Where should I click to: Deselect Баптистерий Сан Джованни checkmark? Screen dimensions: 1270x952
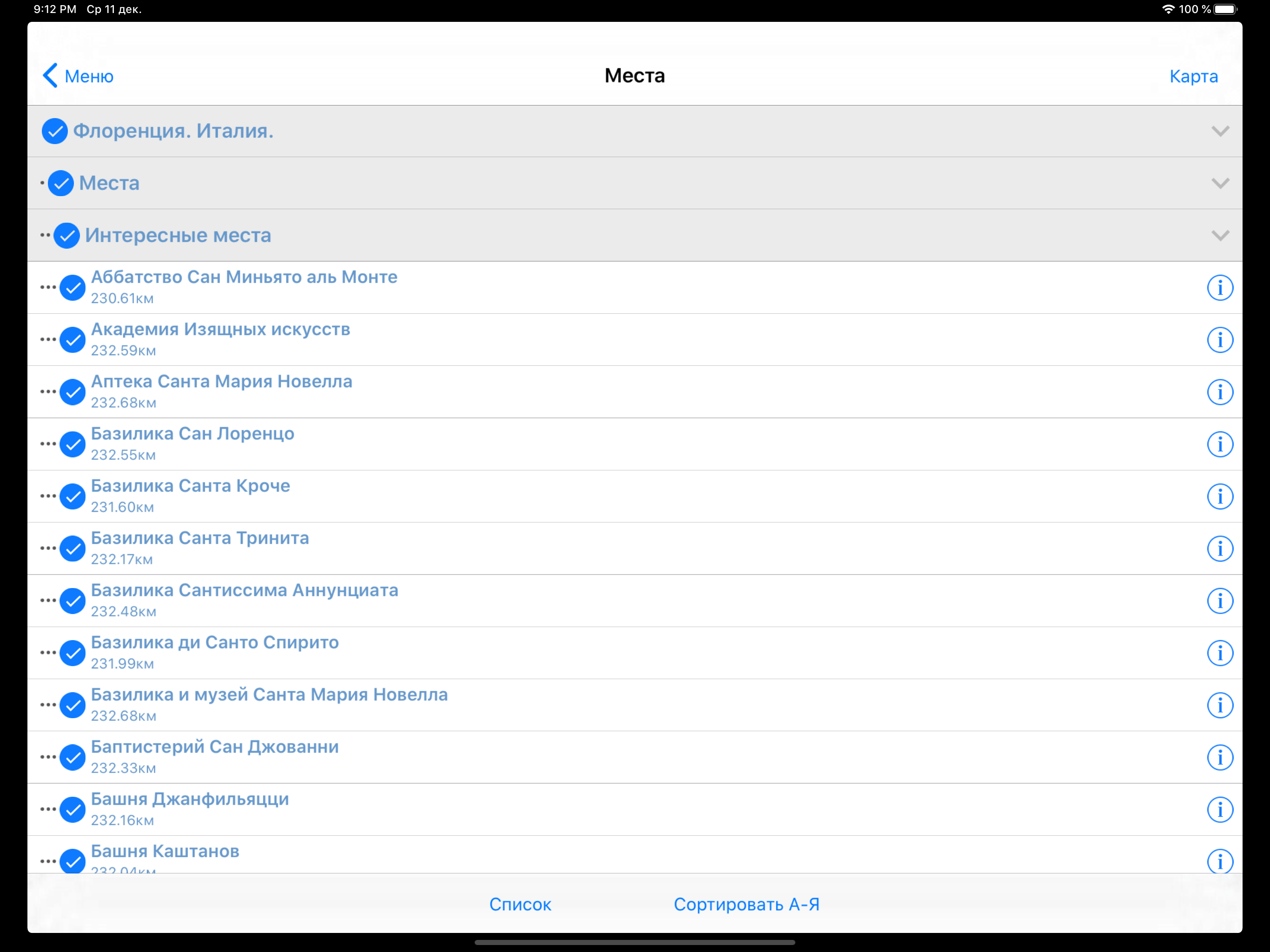tap(73, 757)
